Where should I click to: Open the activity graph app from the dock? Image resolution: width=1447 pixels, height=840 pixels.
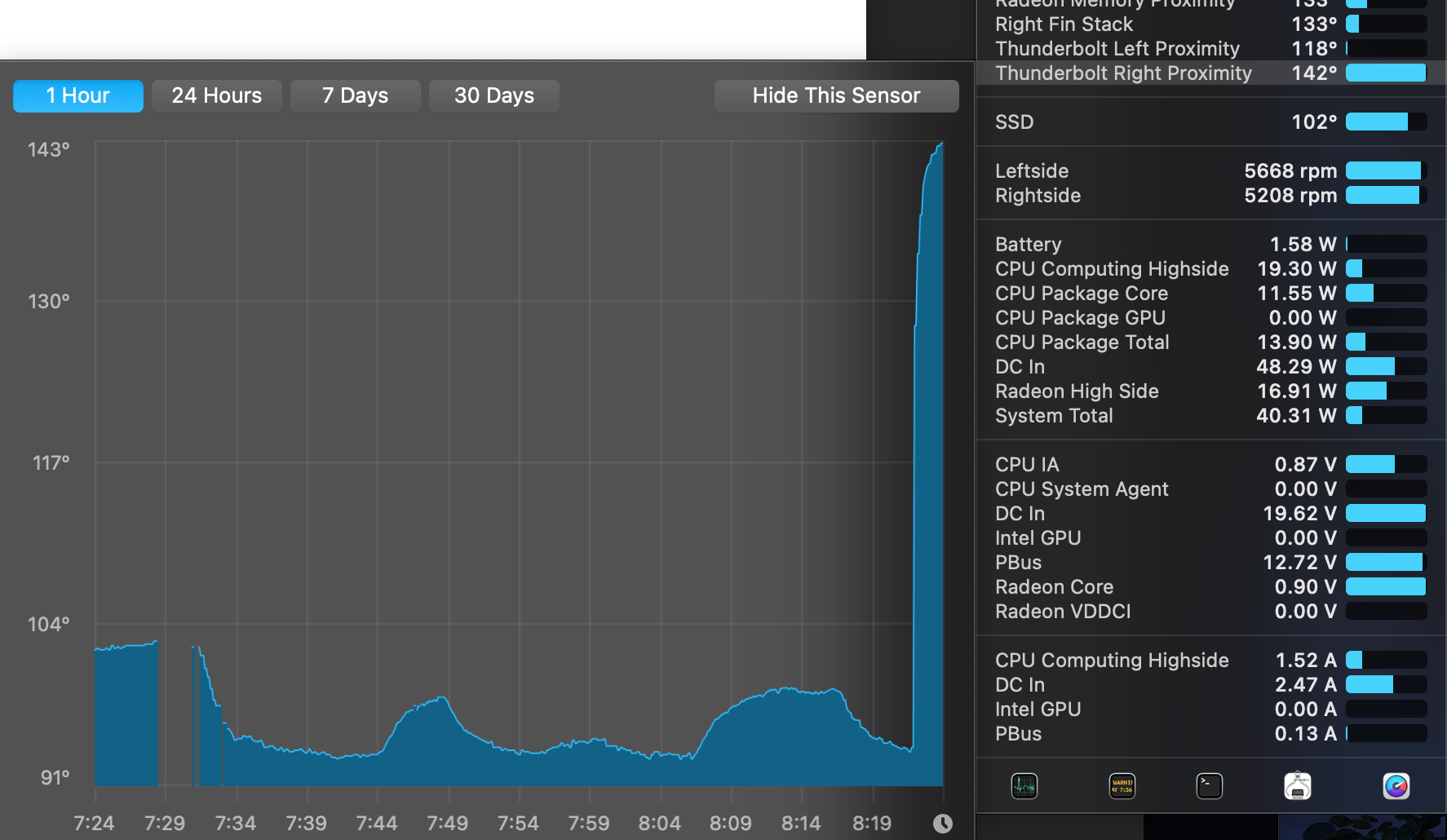[x=1024, y=785]
